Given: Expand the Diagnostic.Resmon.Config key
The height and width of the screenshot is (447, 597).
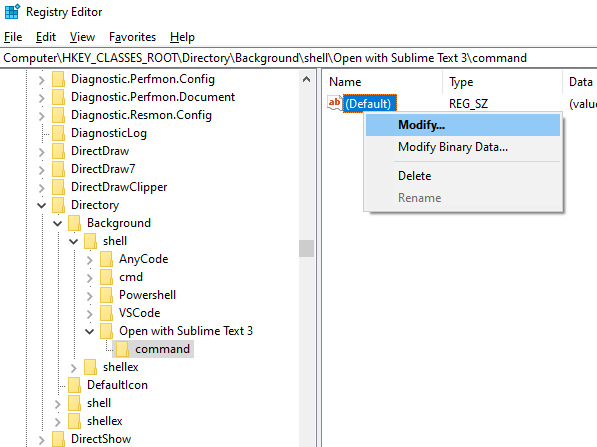Looking at the screenshot, I should tap(42, 116).
